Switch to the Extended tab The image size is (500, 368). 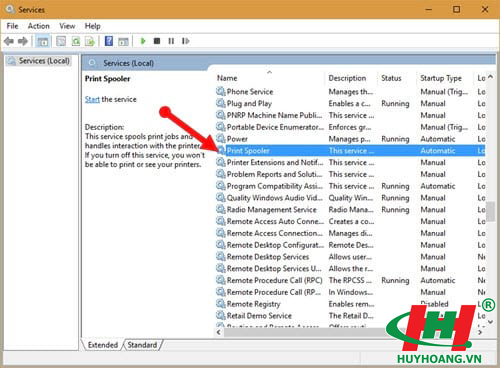[x=102, y=345]
